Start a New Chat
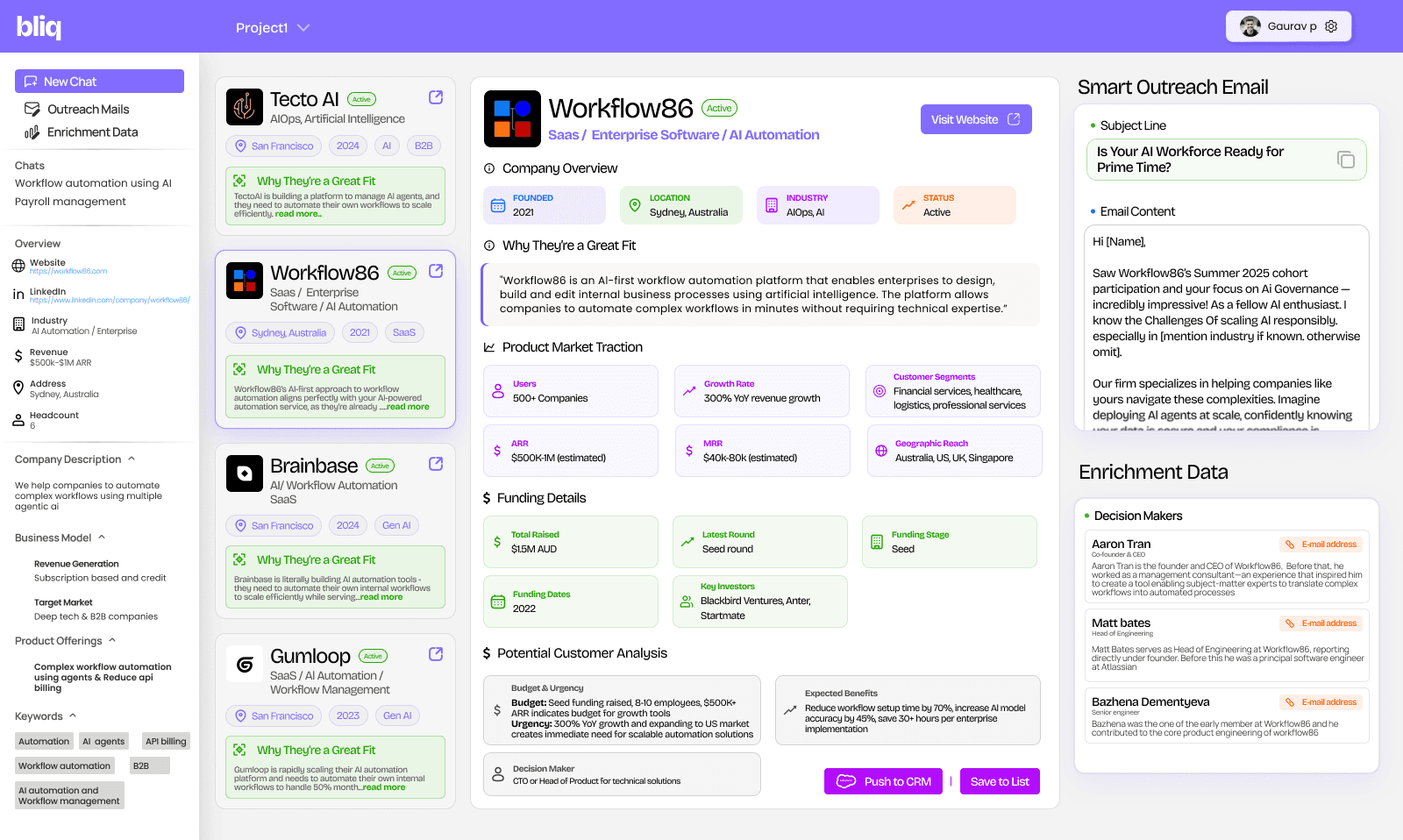Image resolution: width=1403 pixels, height=840 pixels. pos(99,82)
